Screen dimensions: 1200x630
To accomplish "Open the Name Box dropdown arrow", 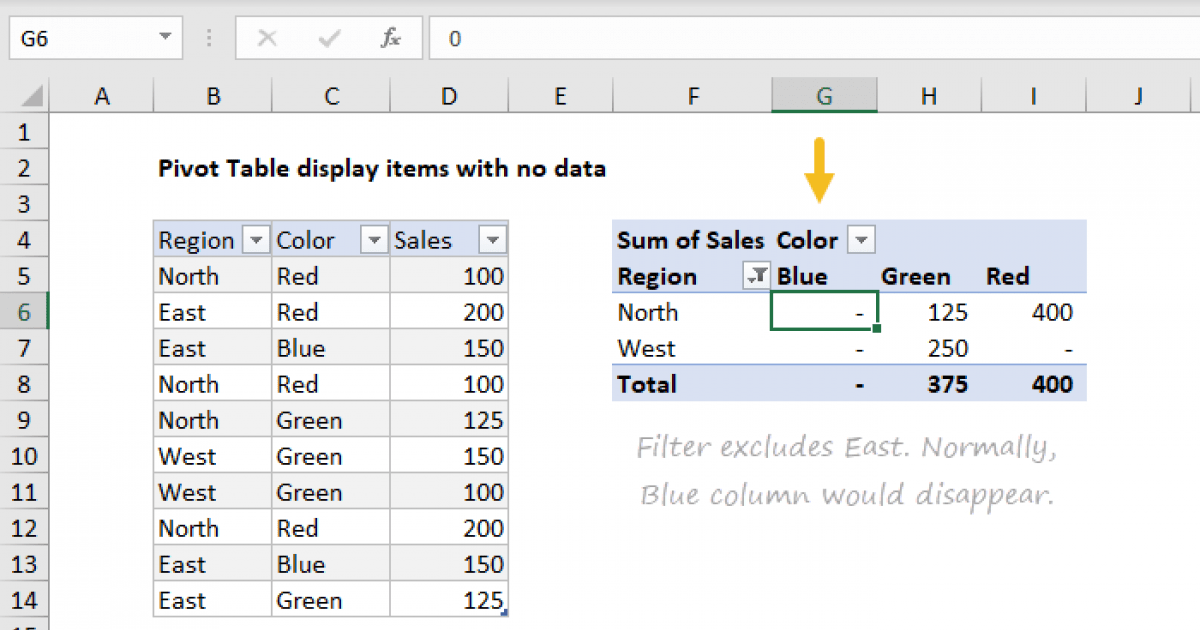I will click(164, 39).
